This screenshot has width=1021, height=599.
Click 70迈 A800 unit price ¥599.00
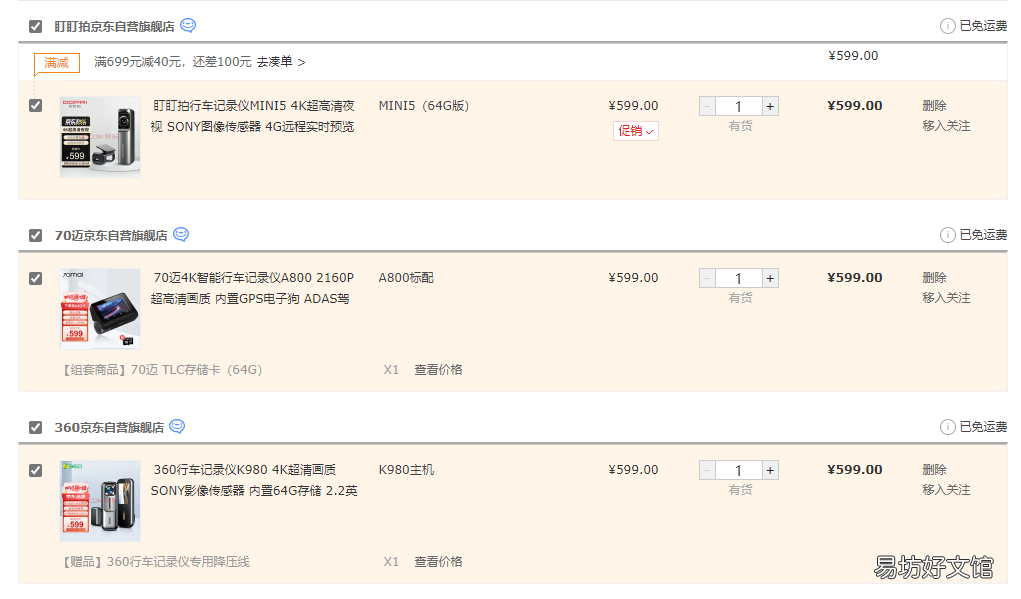pos(634,277)
